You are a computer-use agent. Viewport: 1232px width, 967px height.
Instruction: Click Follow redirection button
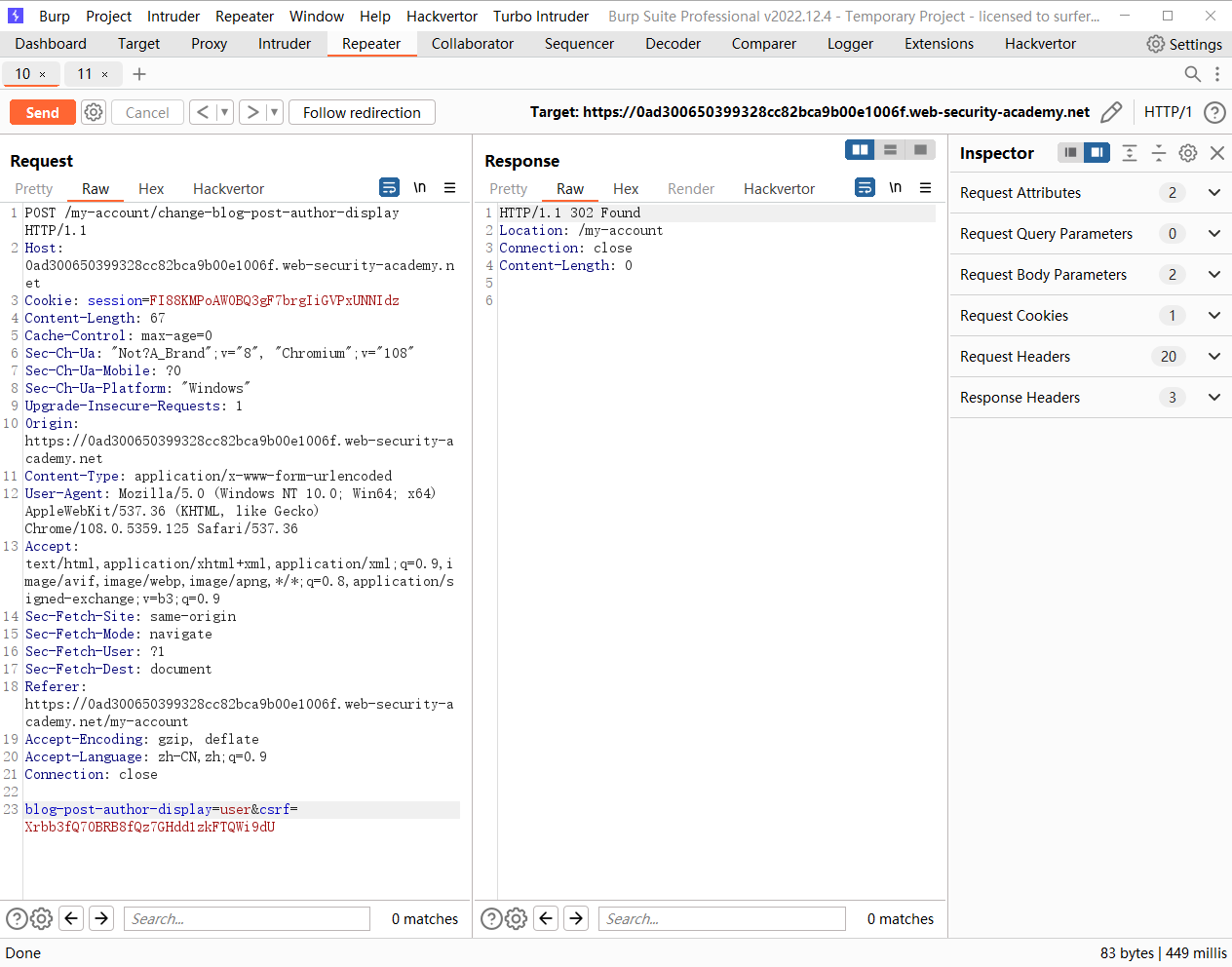(362, 112)
